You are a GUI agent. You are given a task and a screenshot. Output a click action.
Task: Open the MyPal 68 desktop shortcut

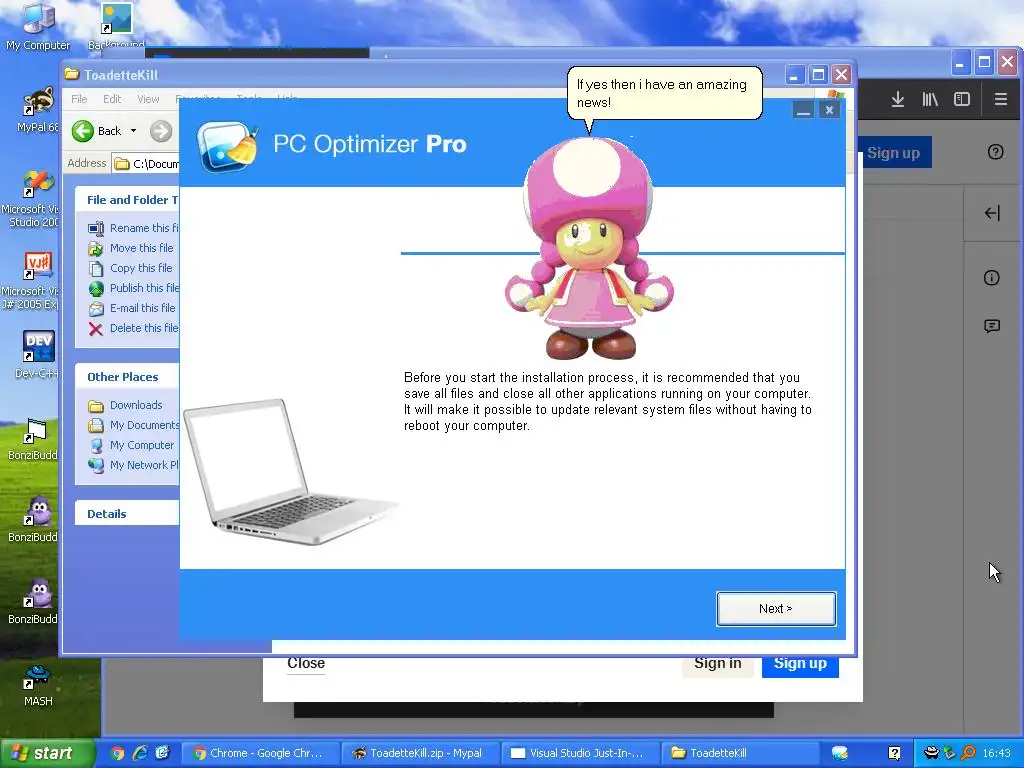[37, 110]
